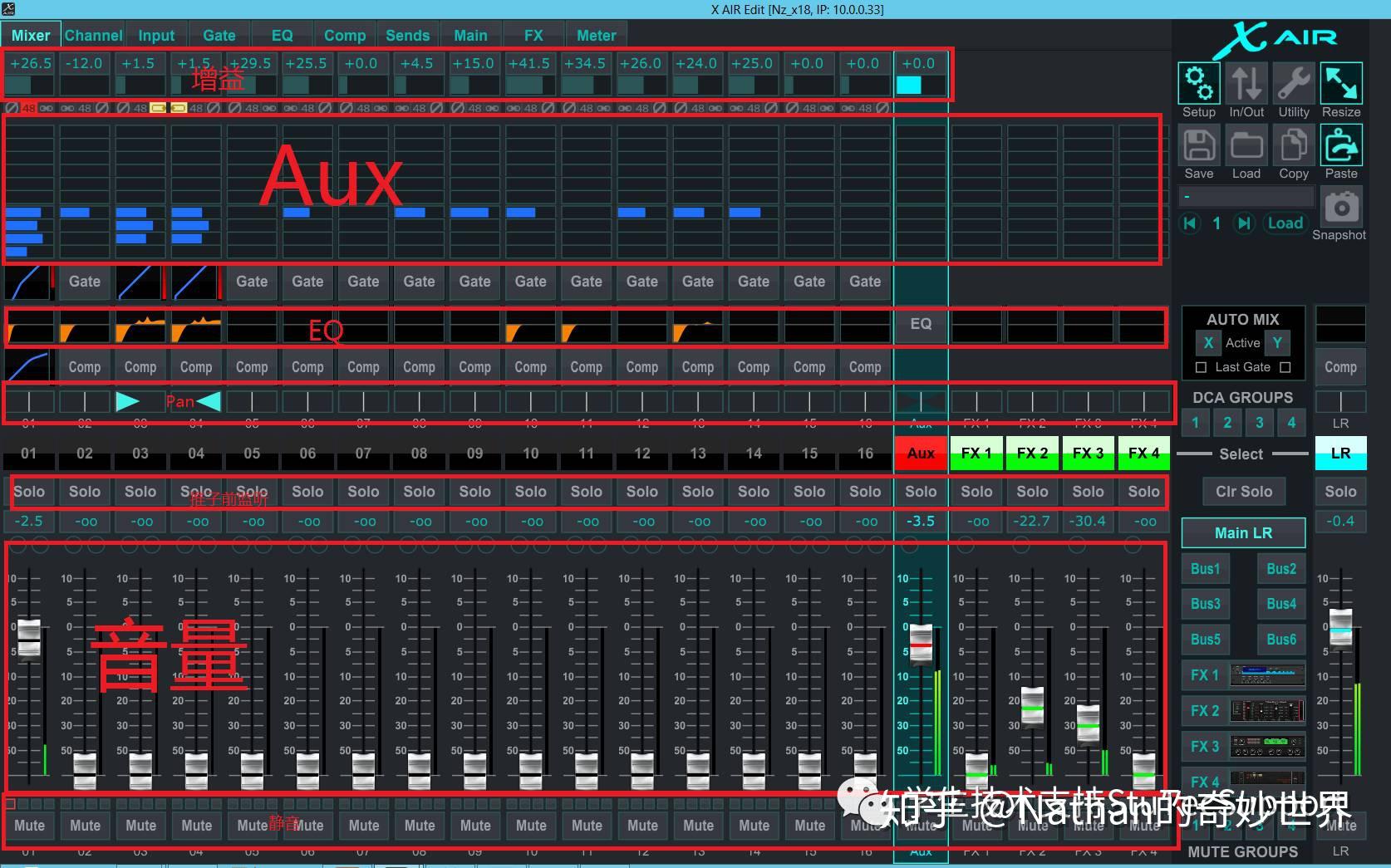Screen dimensions: 1391x868
Task: Toggle Mute on channel 09
Action: coord(475,825)
